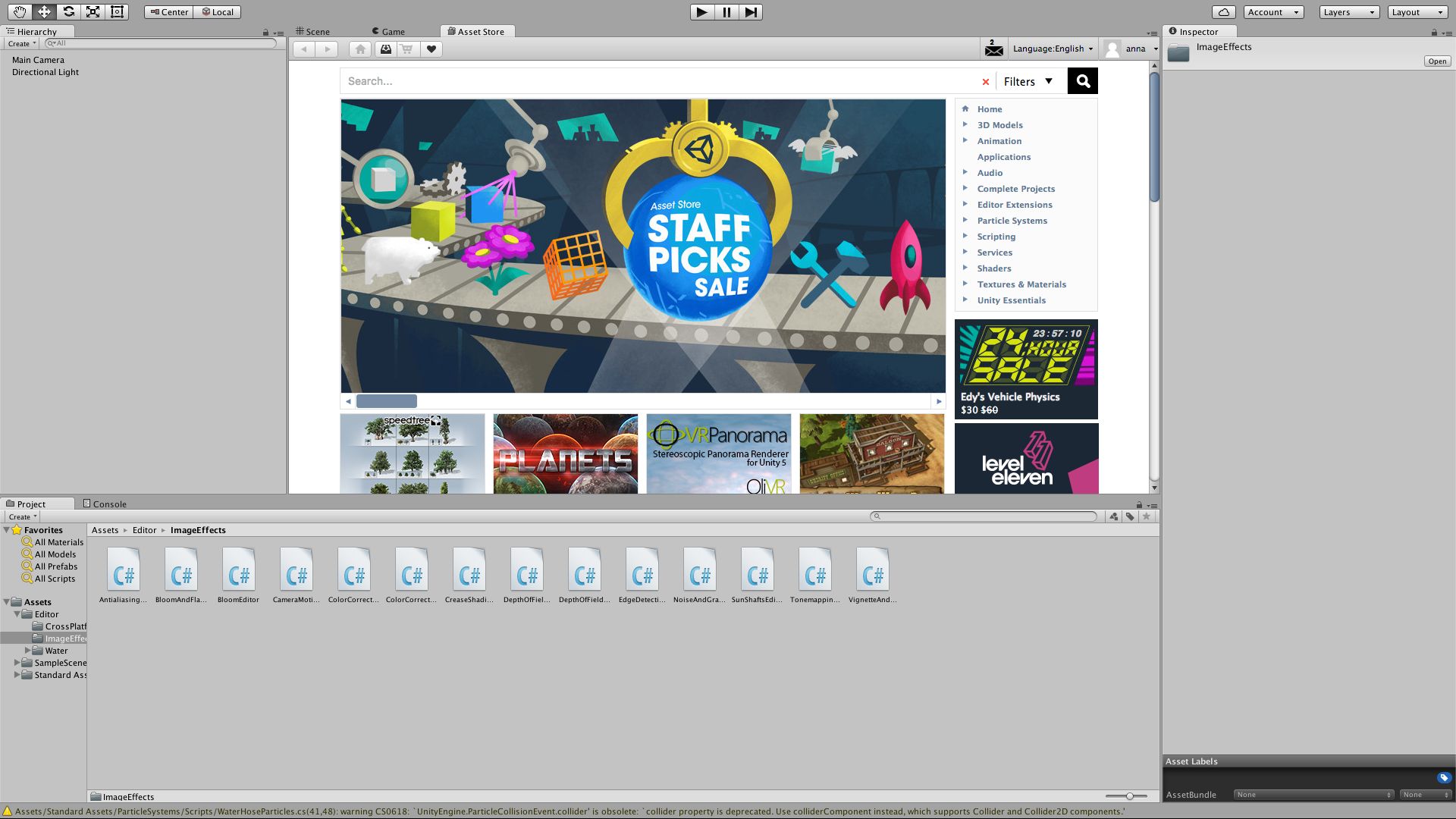Viewport: 1456px width, 819px height.
Task: Toggle Local handle rotation button
Action: coord(218,12)
